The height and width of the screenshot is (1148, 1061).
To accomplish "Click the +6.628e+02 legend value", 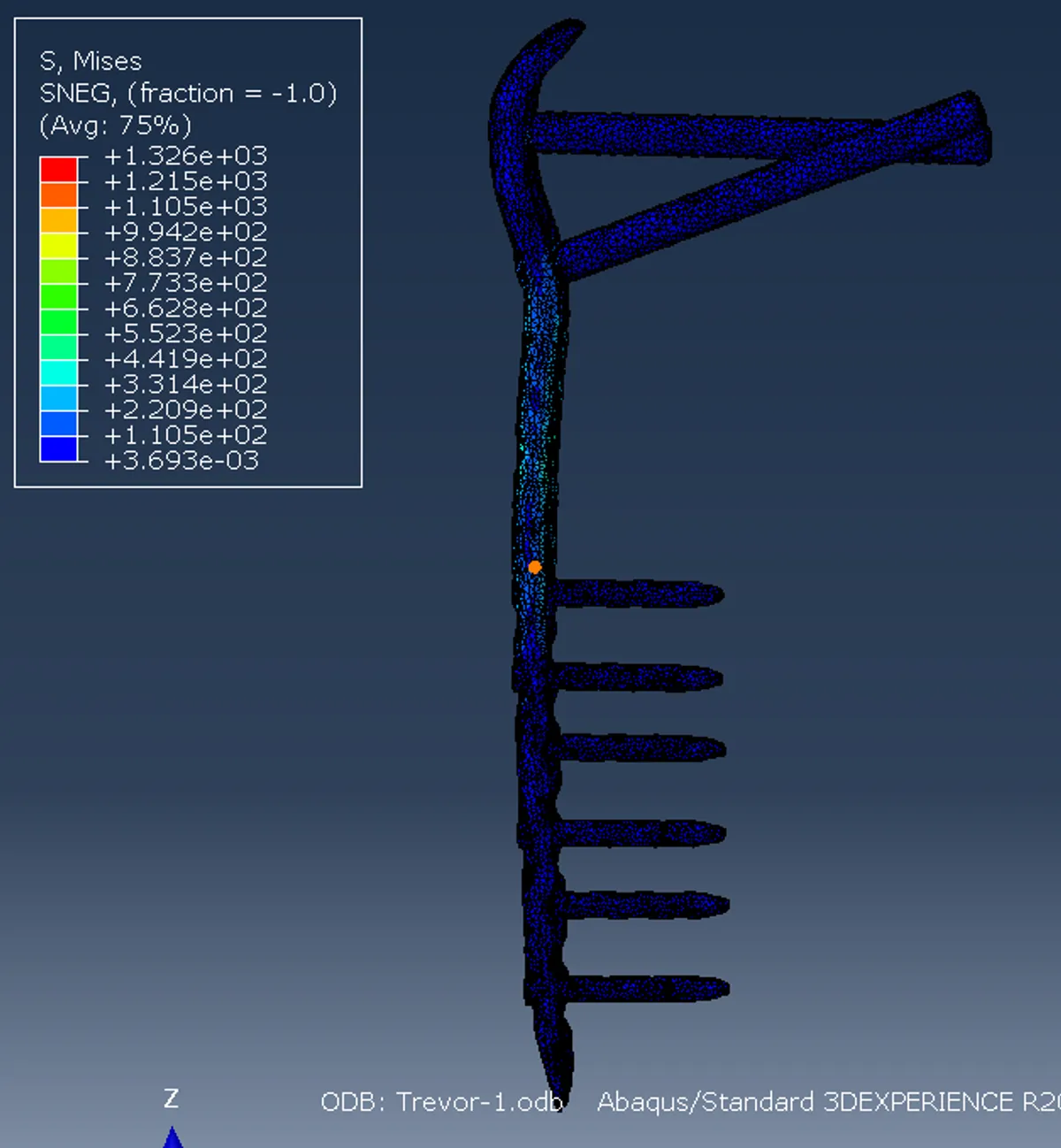I will click(x=186, y=309).
